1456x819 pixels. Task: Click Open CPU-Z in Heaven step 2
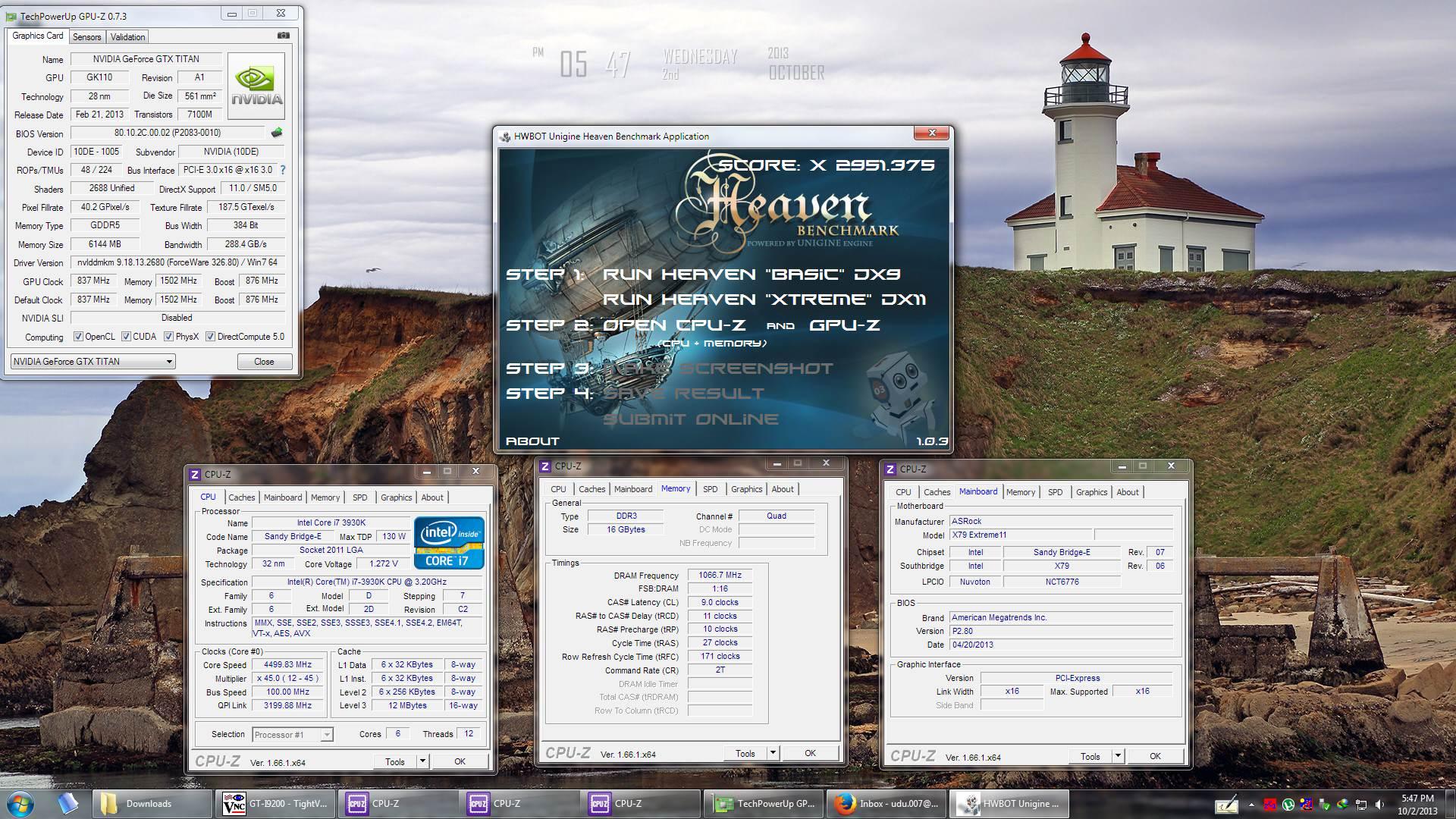(x=673, y=325)
